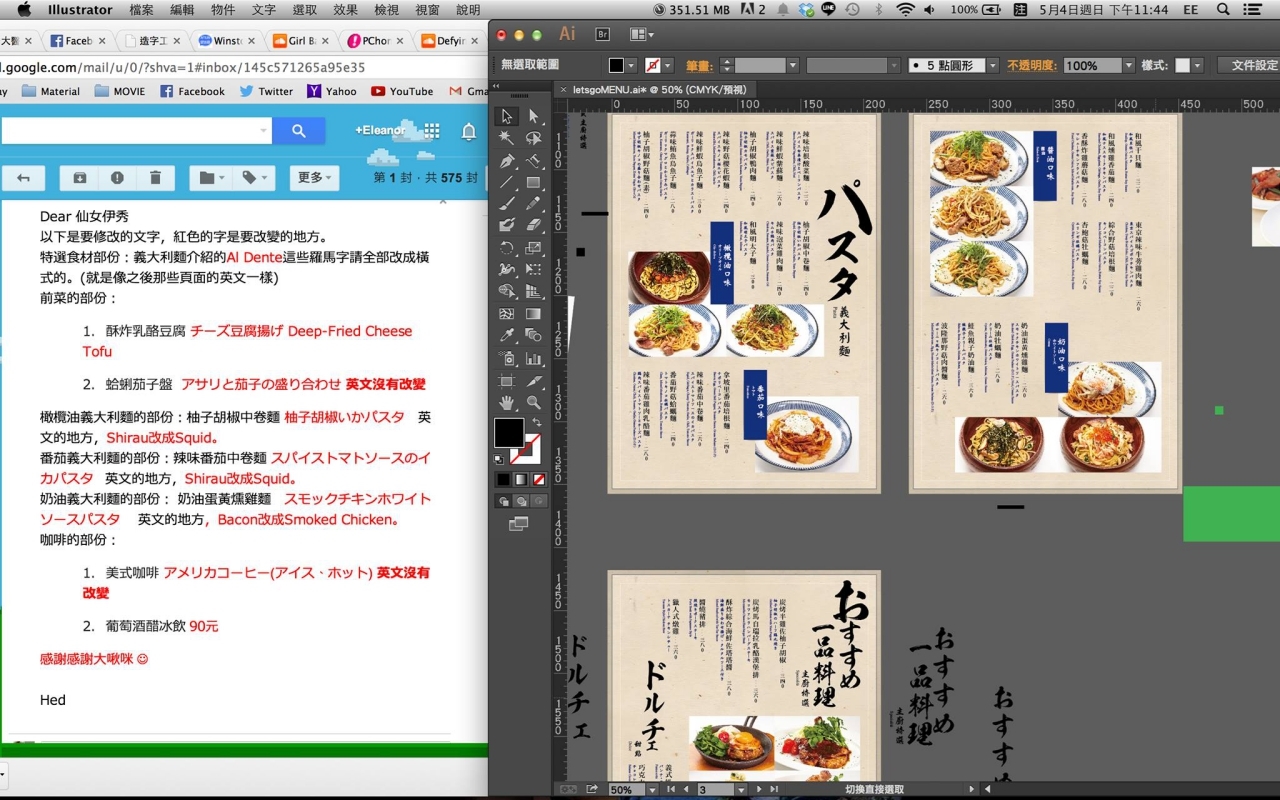Choose the Eraser tool
The image size is (1280, 800).
click(x=533, y=225)
